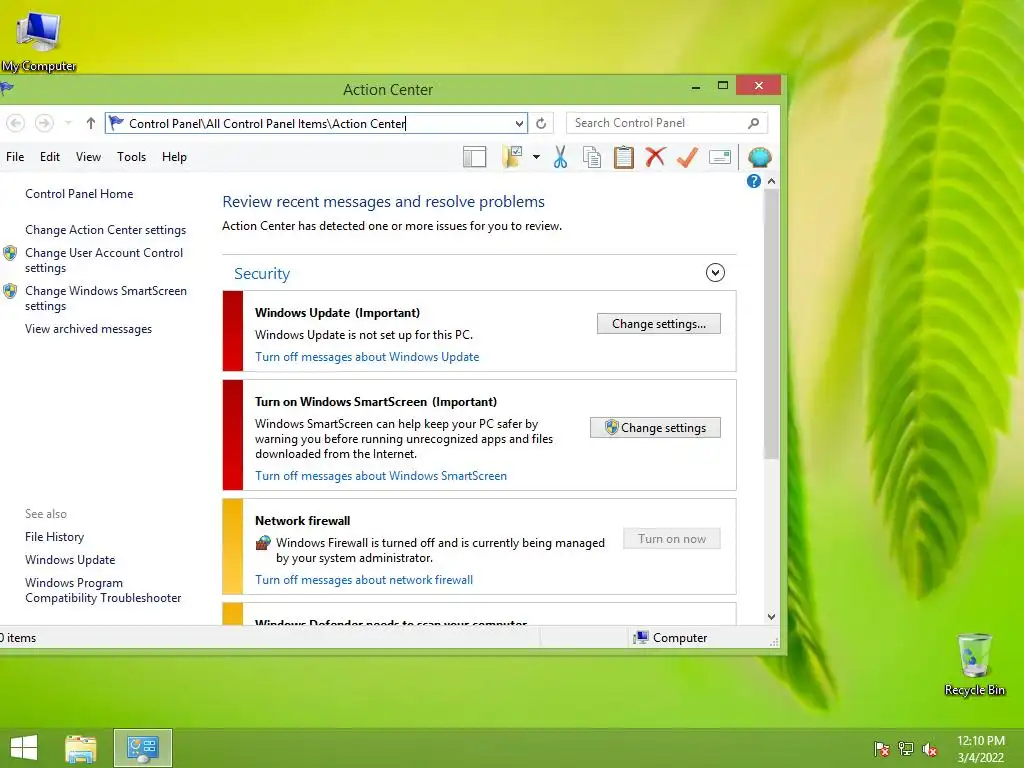Click Change settings for Windows SmartScreen
The image size is (1024, 768).
click(x=655, y=428)
